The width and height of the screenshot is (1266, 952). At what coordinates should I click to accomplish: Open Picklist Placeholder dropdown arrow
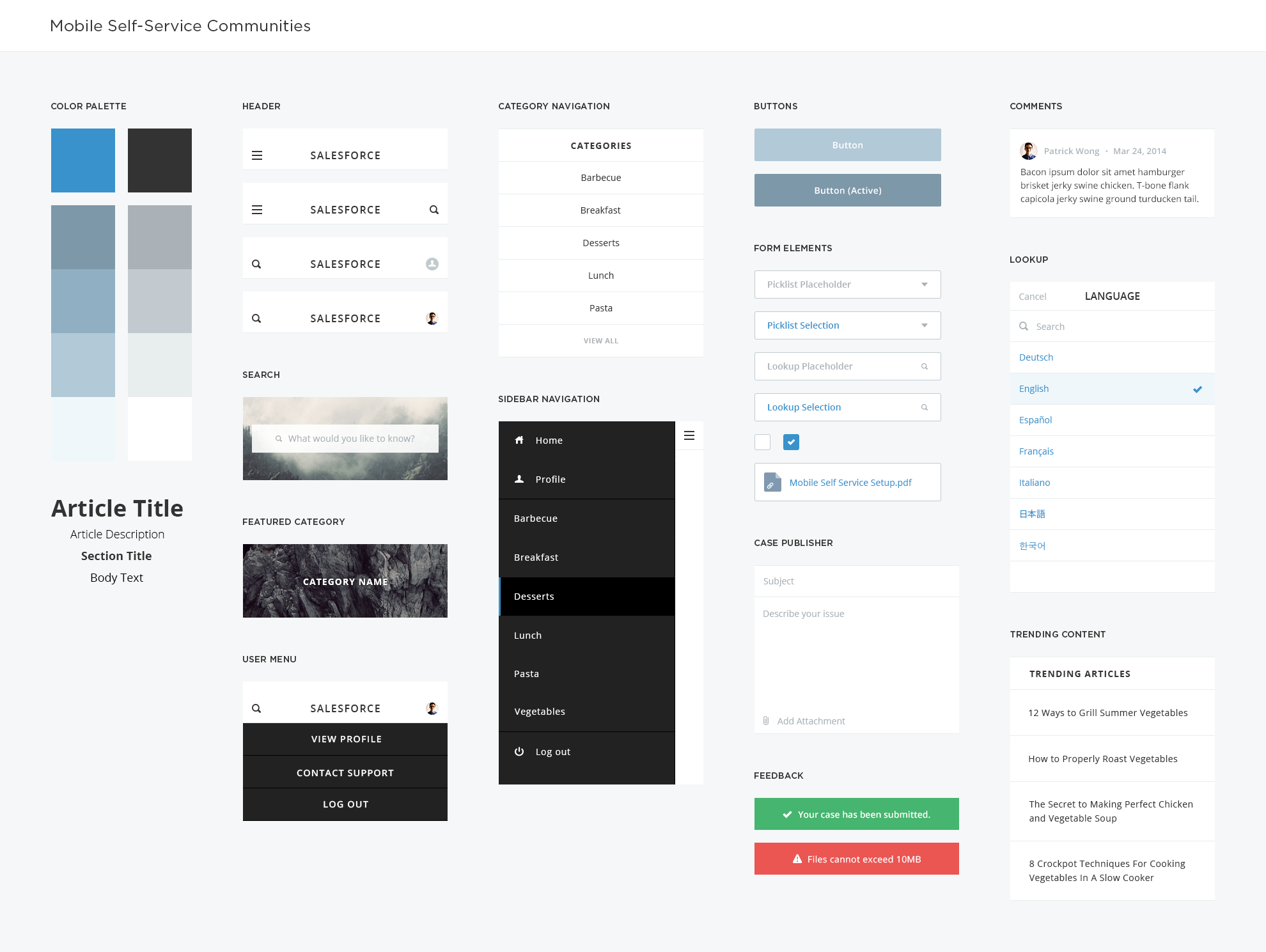coord(925,285)
